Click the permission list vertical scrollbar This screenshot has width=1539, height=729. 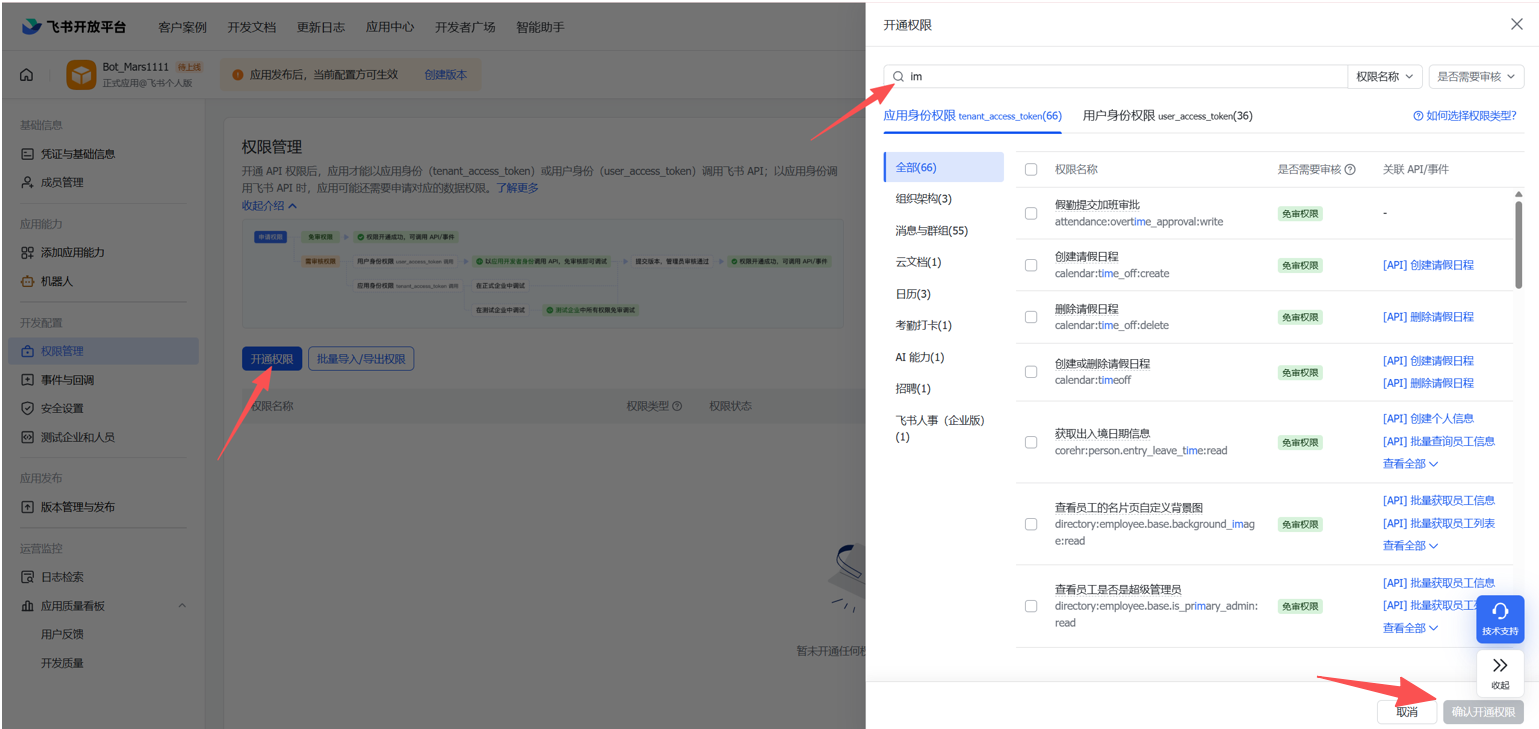(x=1519, y=245)
